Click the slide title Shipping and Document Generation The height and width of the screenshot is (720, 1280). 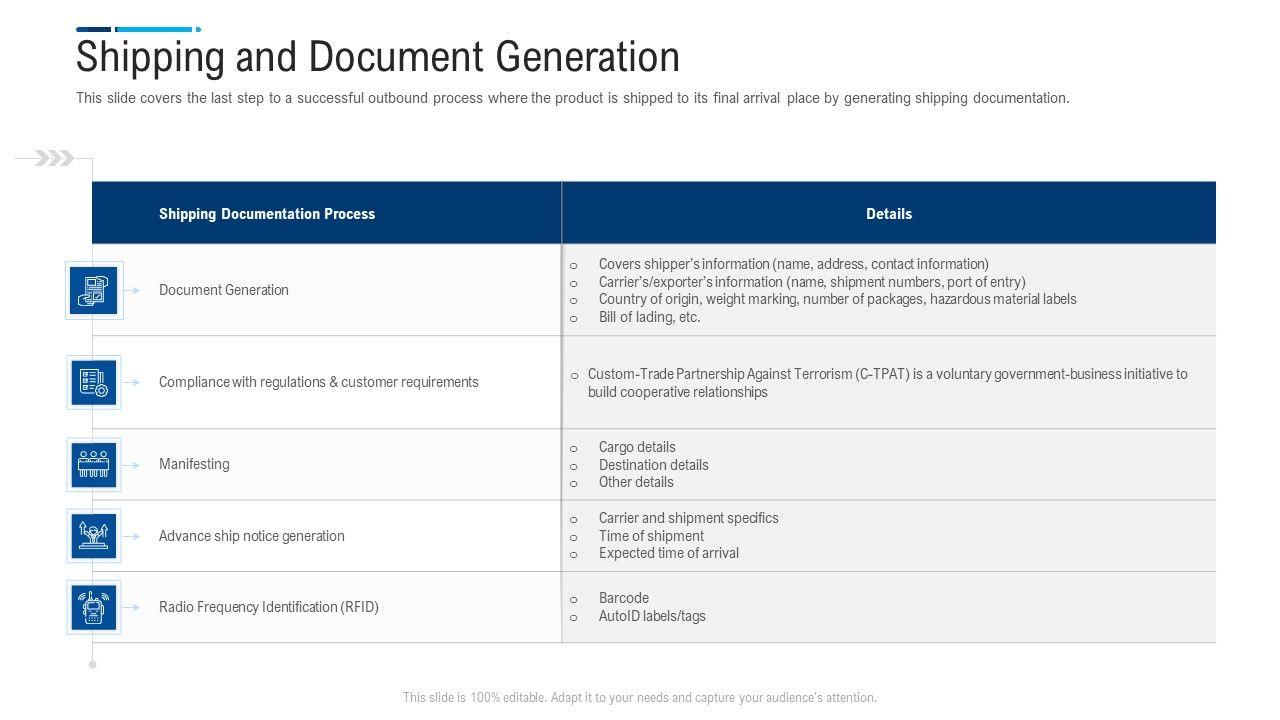pyautogui.click(x=378, y=57)
